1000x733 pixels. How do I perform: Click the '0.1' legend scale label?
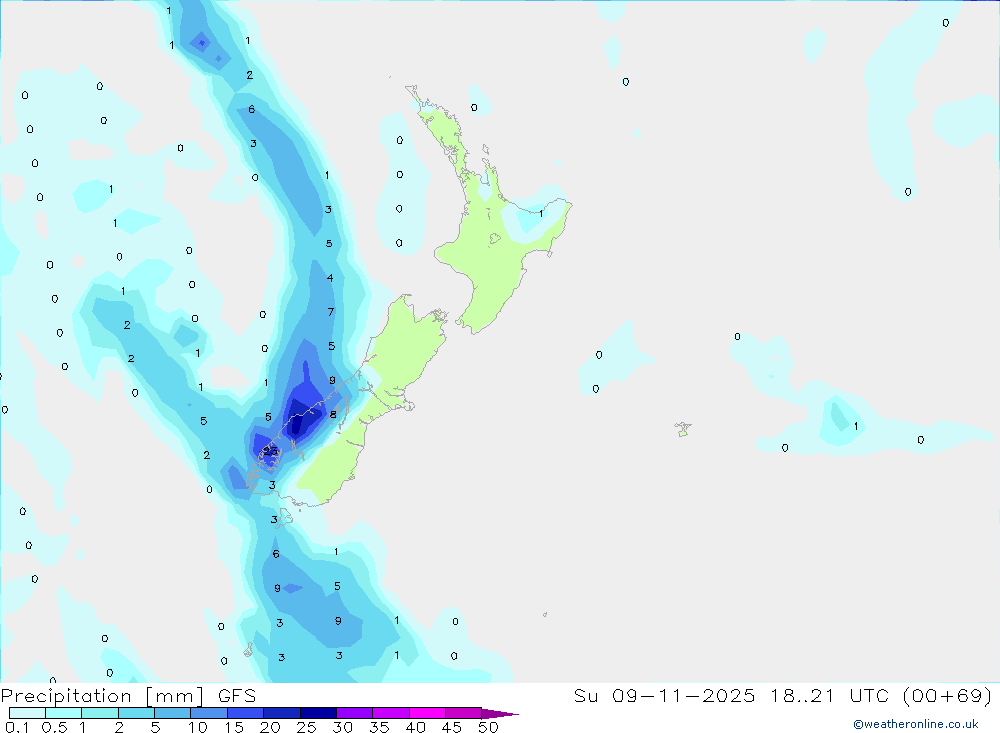[17, 727]
